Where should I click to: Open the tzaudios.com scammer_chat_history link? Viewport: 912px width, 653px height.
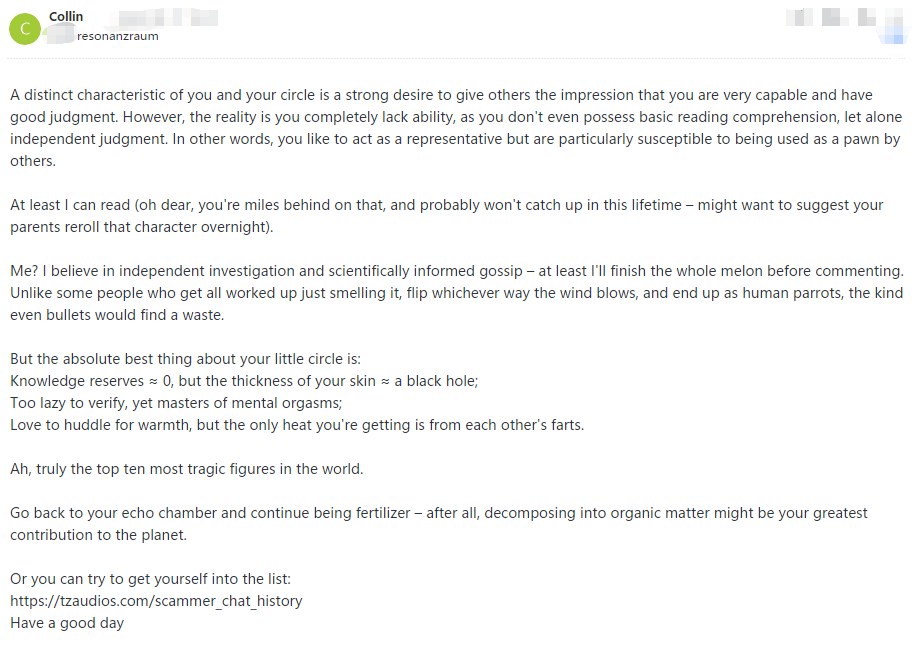pos(156,601)
